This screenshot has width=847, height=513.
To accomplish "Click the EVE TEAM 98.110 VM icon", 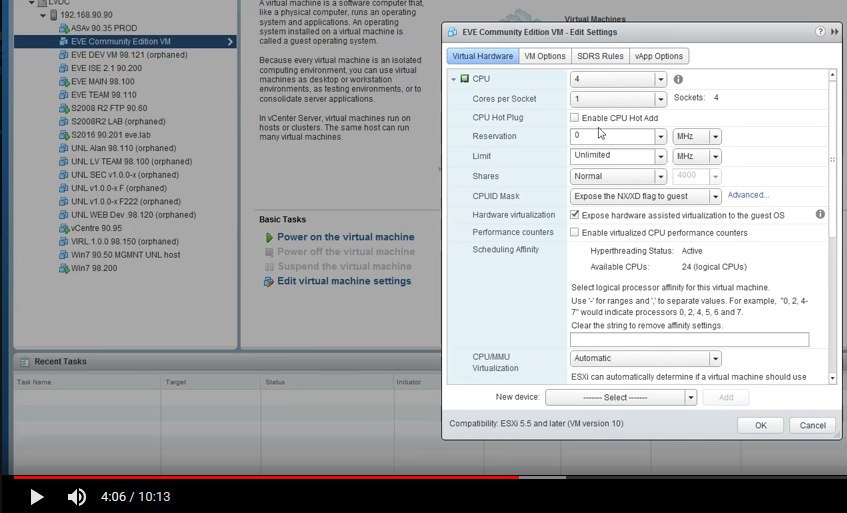I will pyautogui.click(x=64, y=94).
